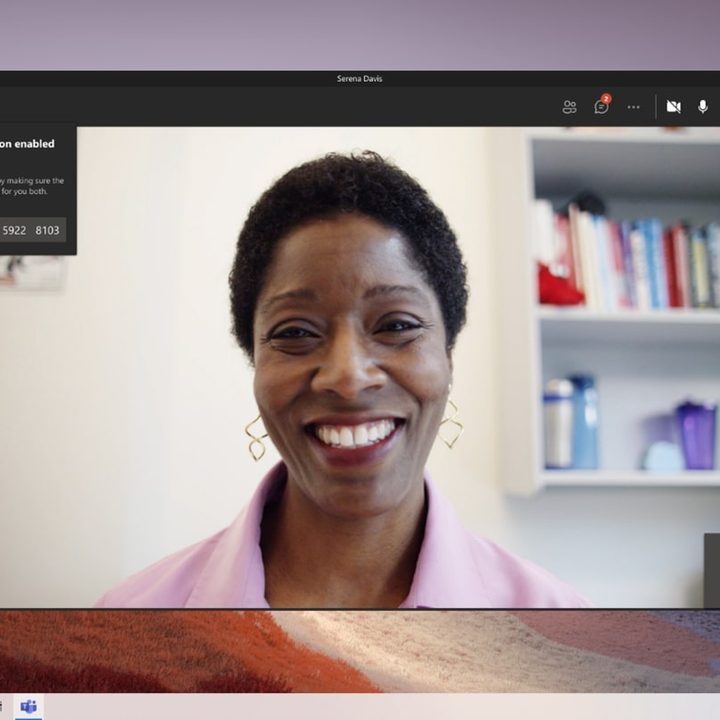Select the security code group 5922

tap(14, 230)
